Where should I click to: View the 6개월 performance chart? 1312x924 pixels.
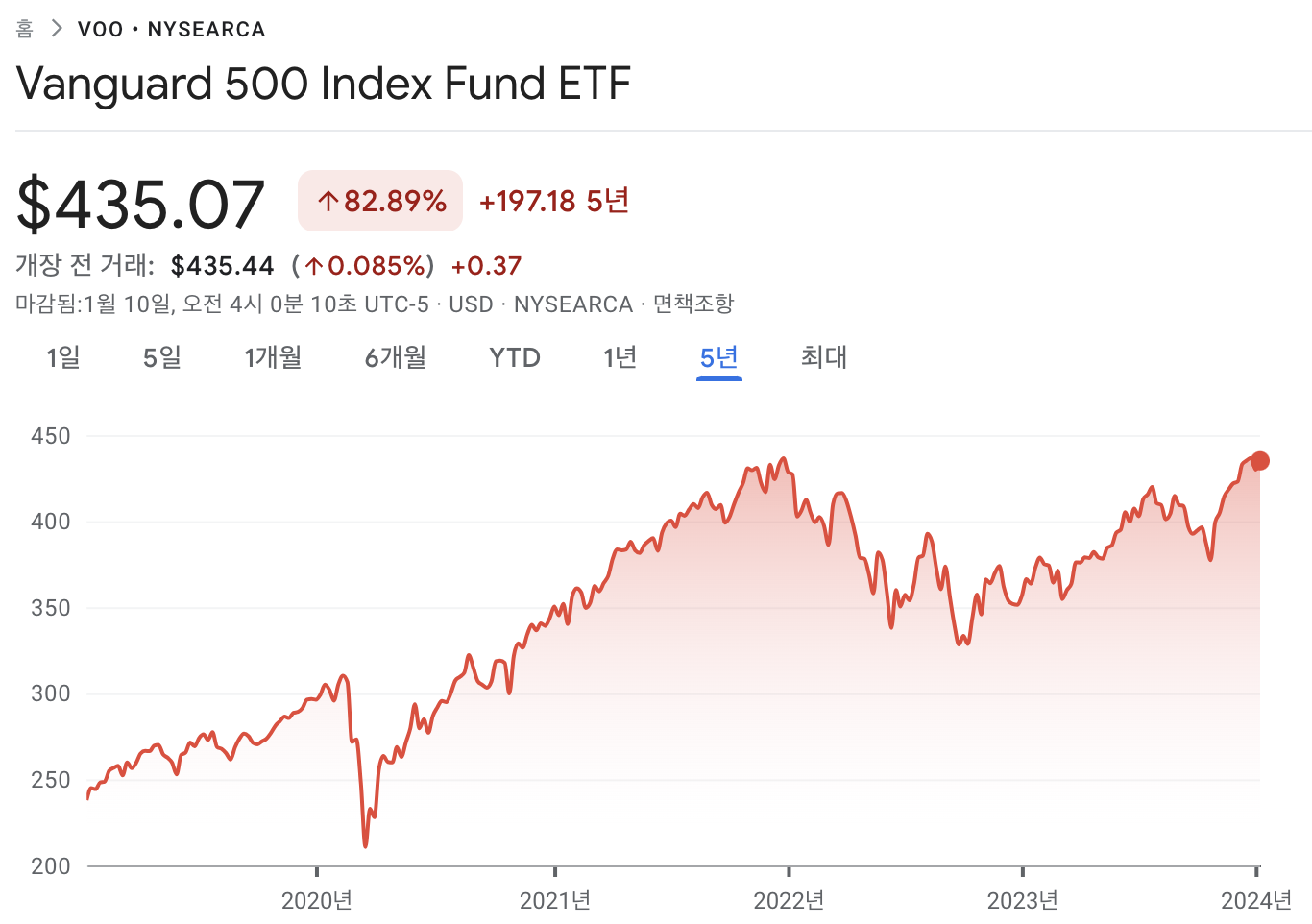(395, 357)
